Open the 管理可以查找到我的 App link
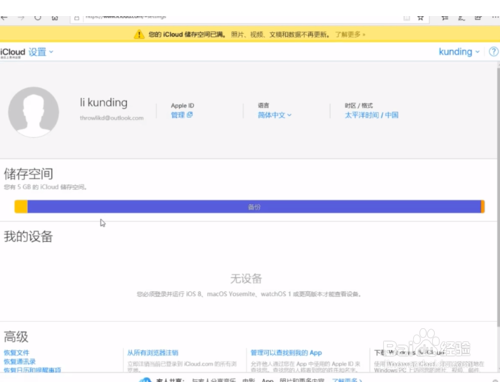500x382 pixels. pos(286,353)
